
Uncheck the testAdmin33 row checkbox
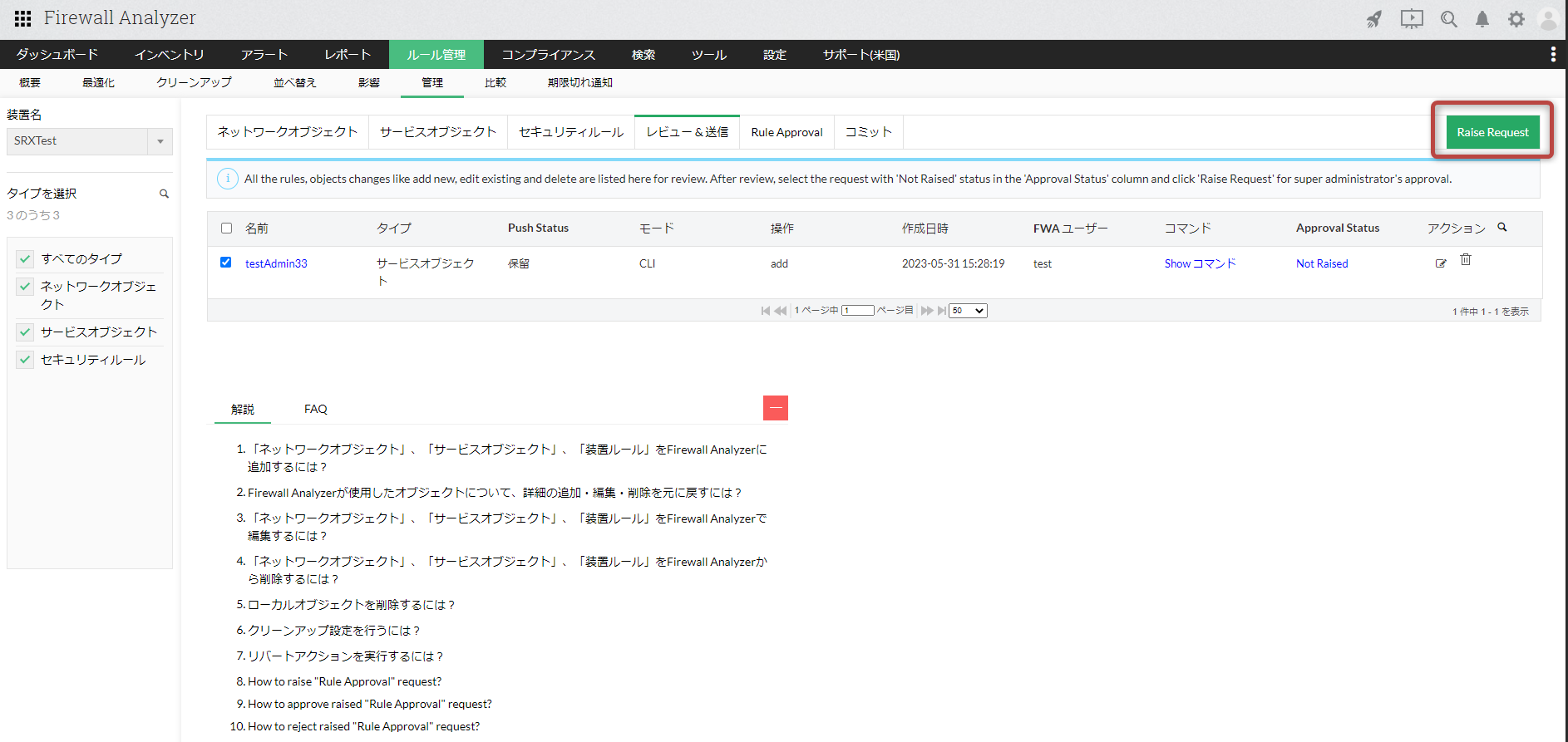click(x=225, y=263)
